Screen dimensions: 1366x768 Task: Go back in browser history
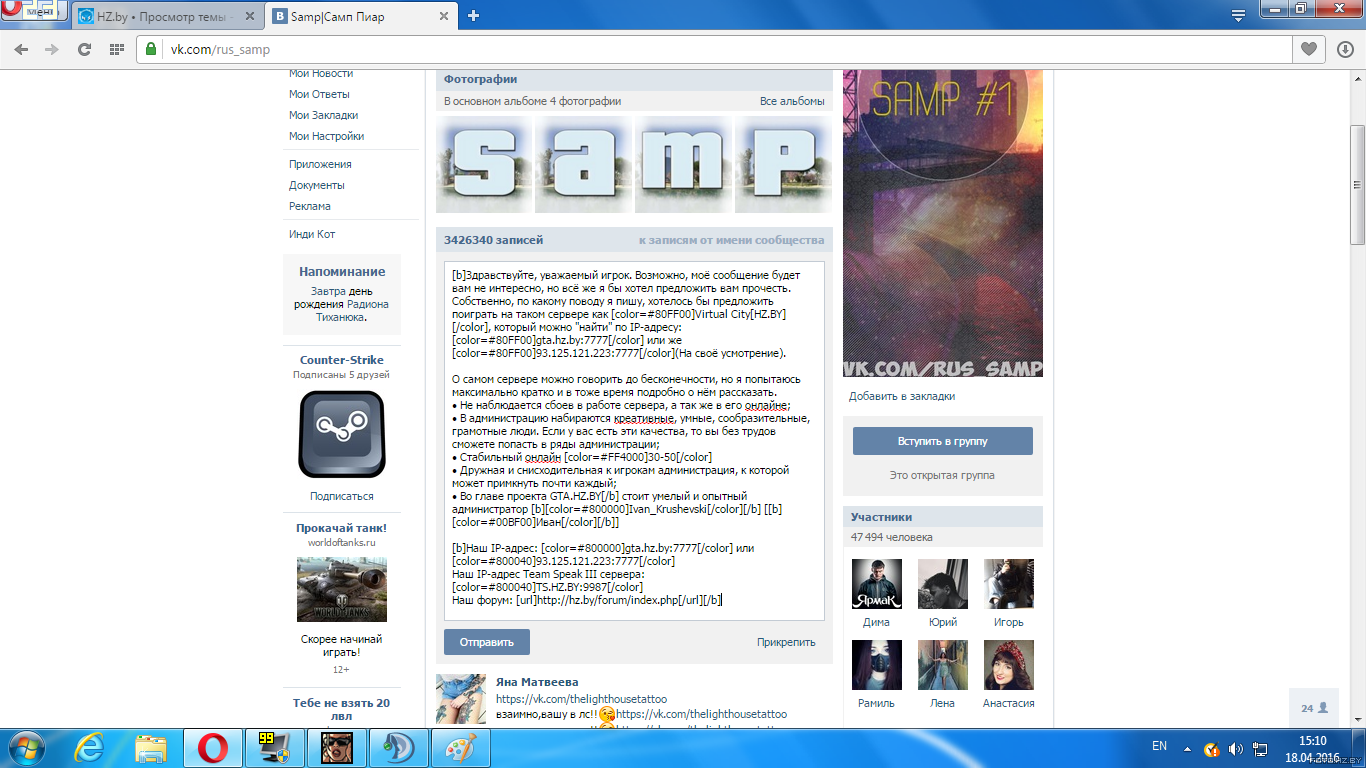[21, 49]
